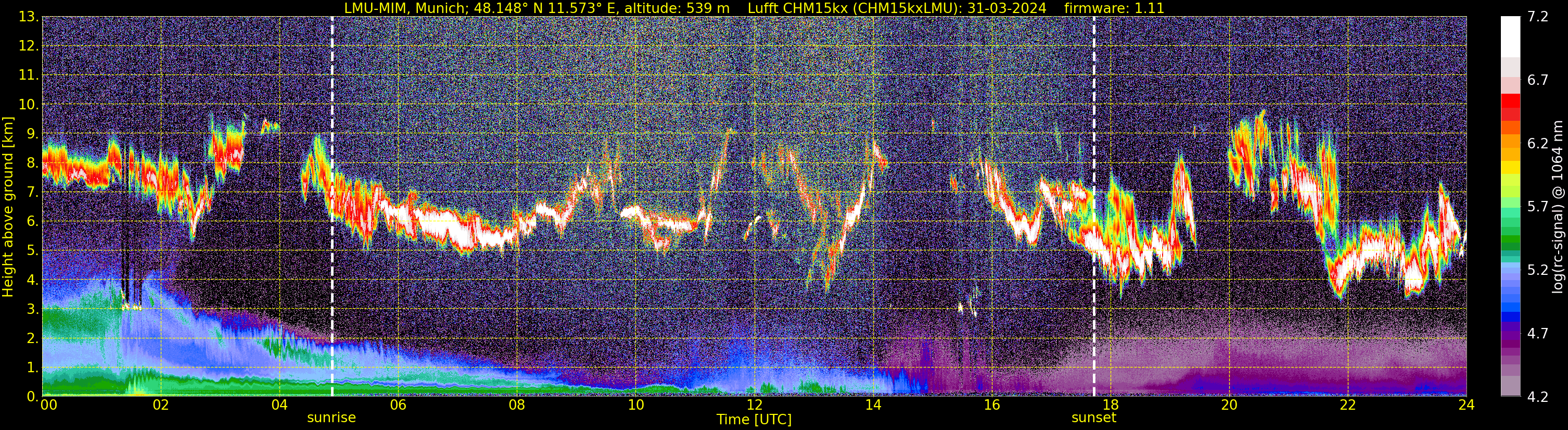Click time axis tick label 04
The image size is (1568, 430).
[x=279, y=405]
